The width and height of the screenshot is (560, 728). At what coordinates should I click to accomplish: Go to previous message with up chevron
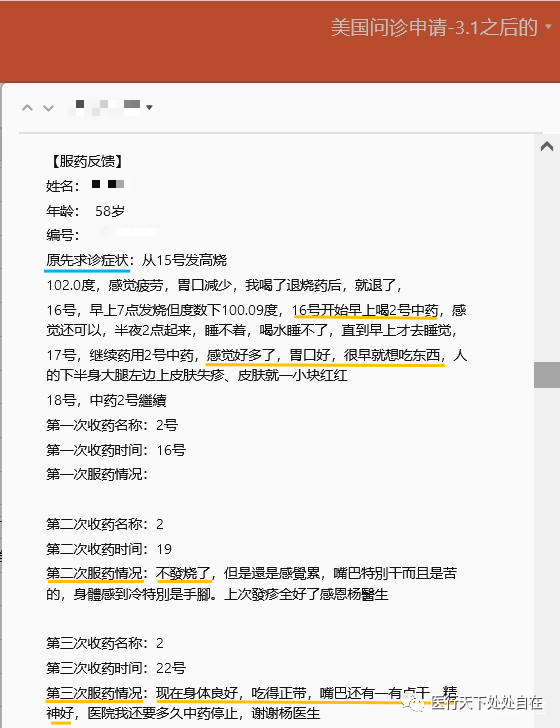click(27, 108)
